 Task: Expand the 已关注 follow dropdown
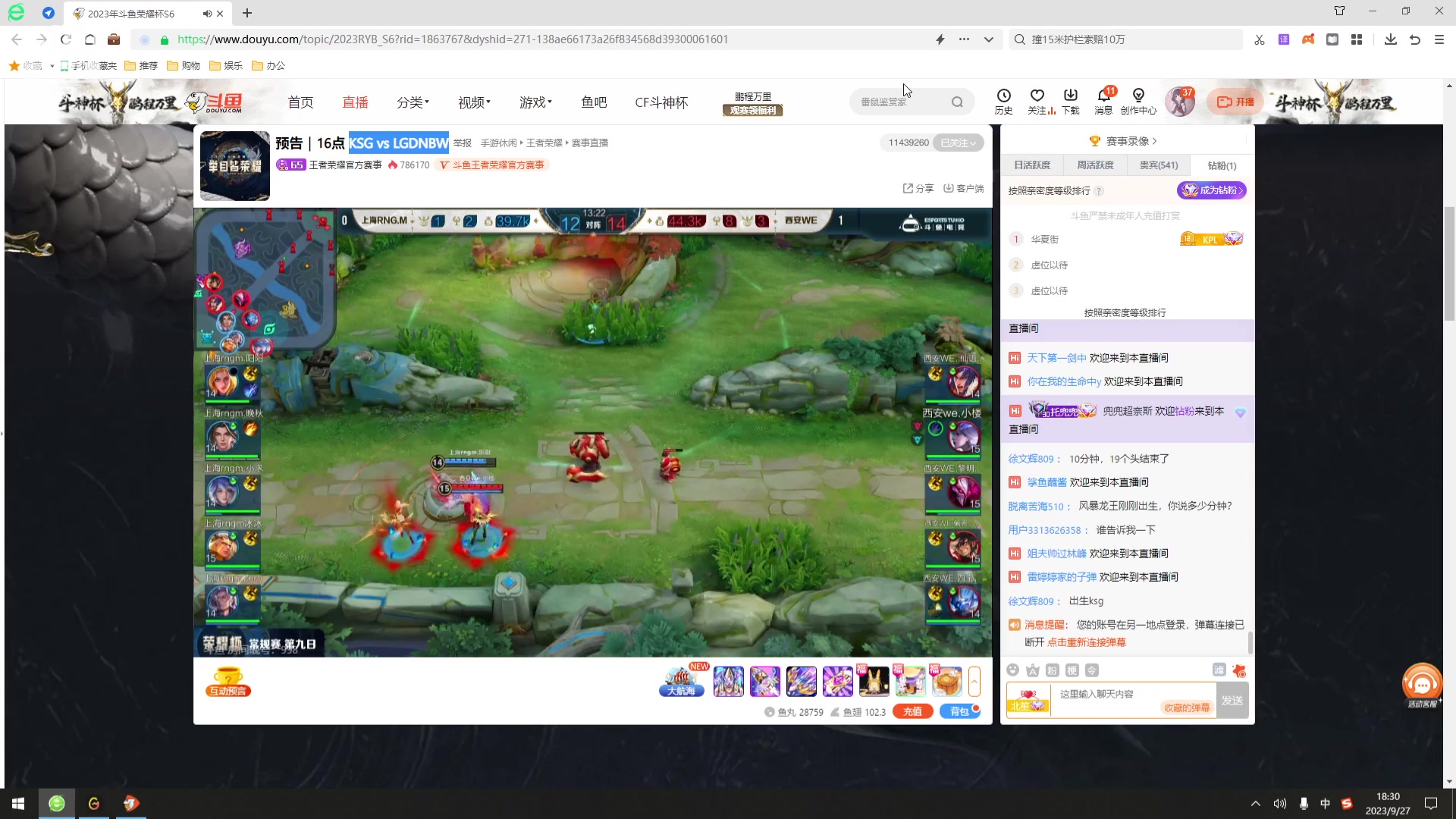[x=959, y=143]
